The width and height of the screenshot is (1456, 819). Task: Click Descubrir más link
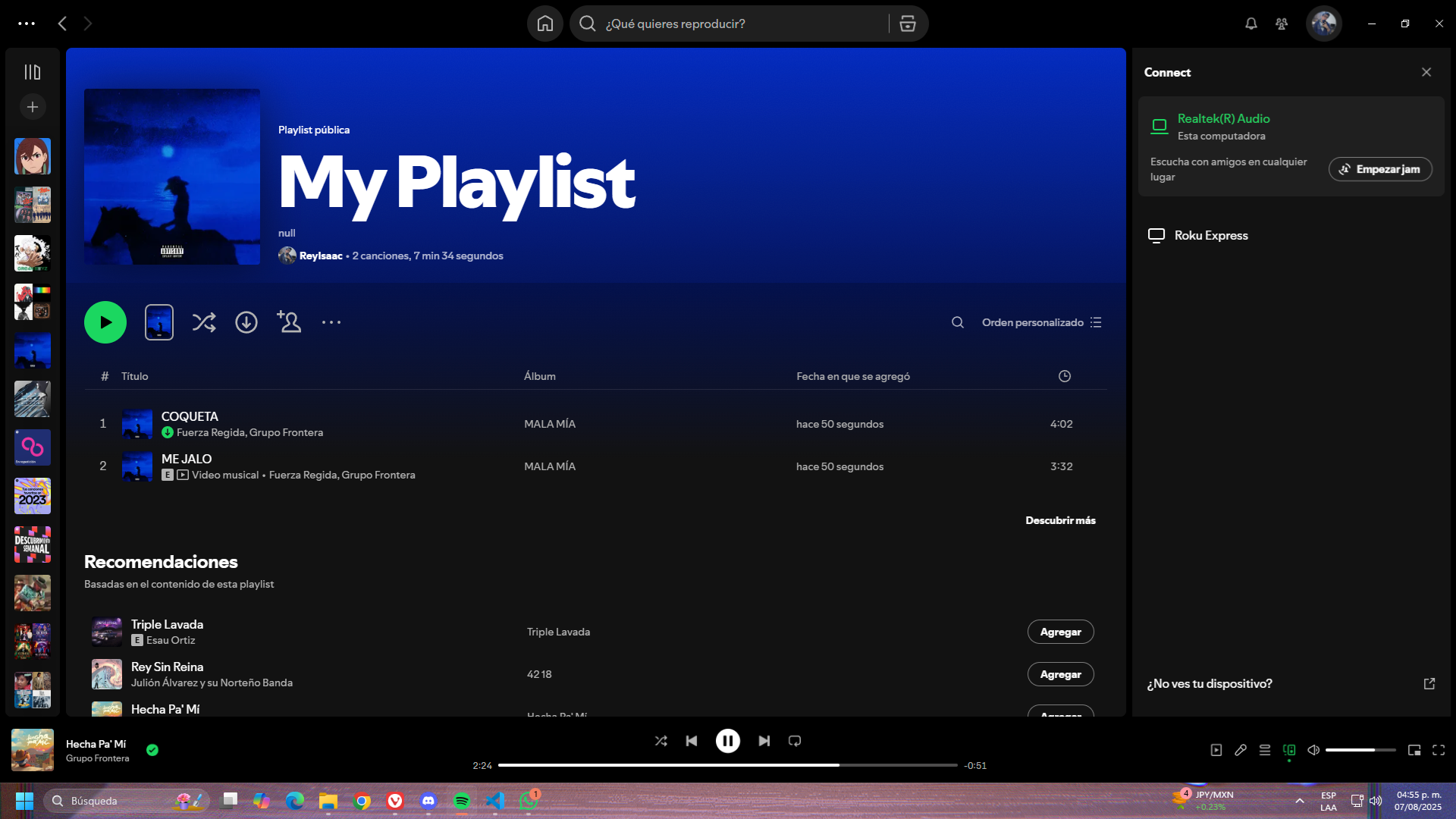click(x=1060, y=520)
